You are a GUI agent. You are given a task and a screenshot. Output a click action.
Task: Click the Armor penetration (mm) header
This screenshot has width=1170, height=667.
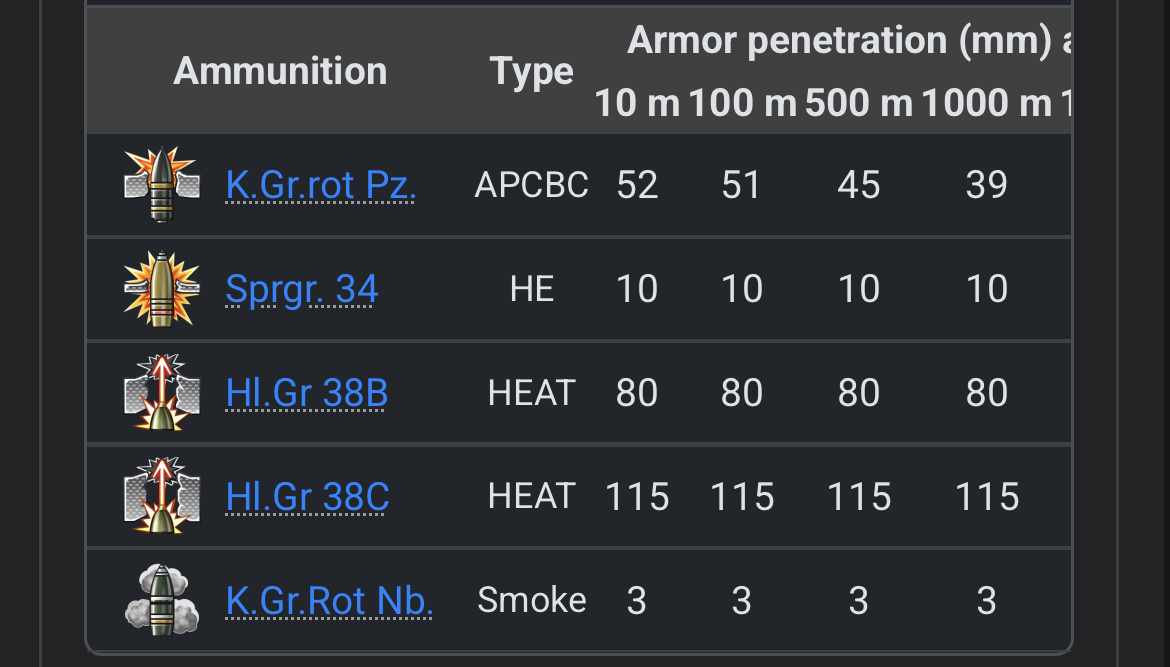[840, 40]
